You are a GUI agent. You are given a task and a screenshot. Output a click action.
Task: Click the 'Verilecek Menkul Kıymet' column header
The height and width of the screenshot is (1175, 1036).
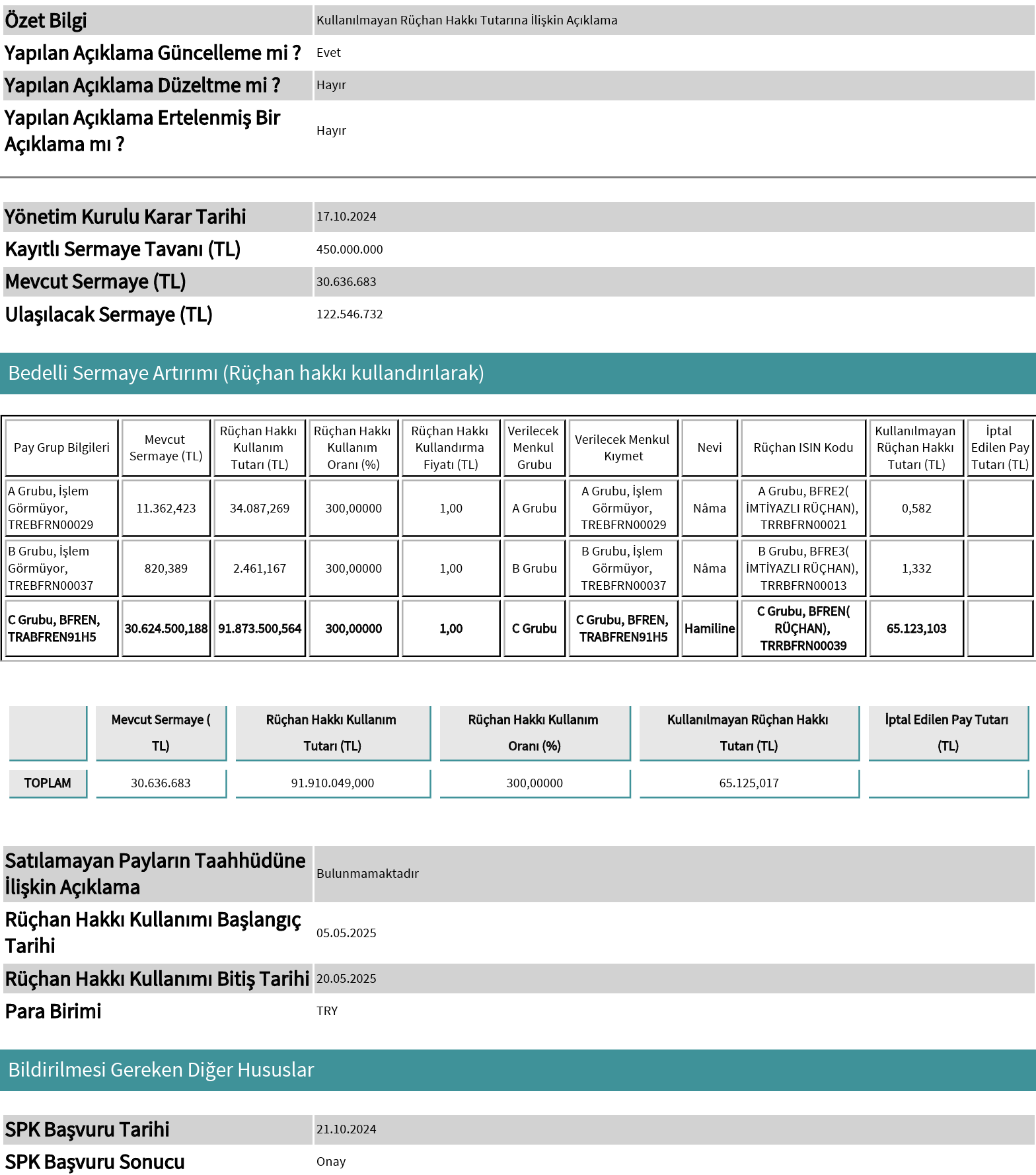click(x=623, y=448)
